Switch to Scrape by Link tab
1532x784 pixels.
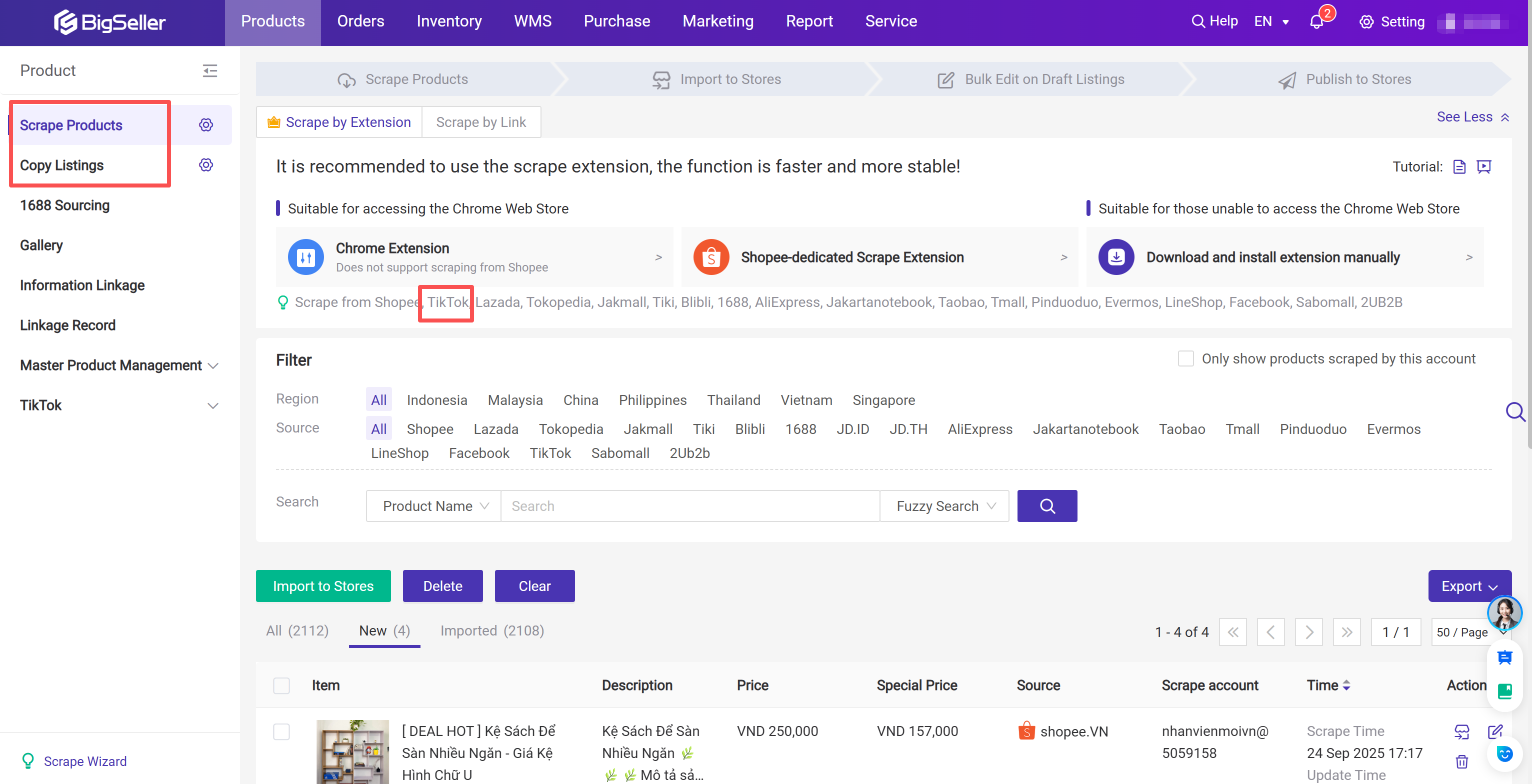pos(480,122)
